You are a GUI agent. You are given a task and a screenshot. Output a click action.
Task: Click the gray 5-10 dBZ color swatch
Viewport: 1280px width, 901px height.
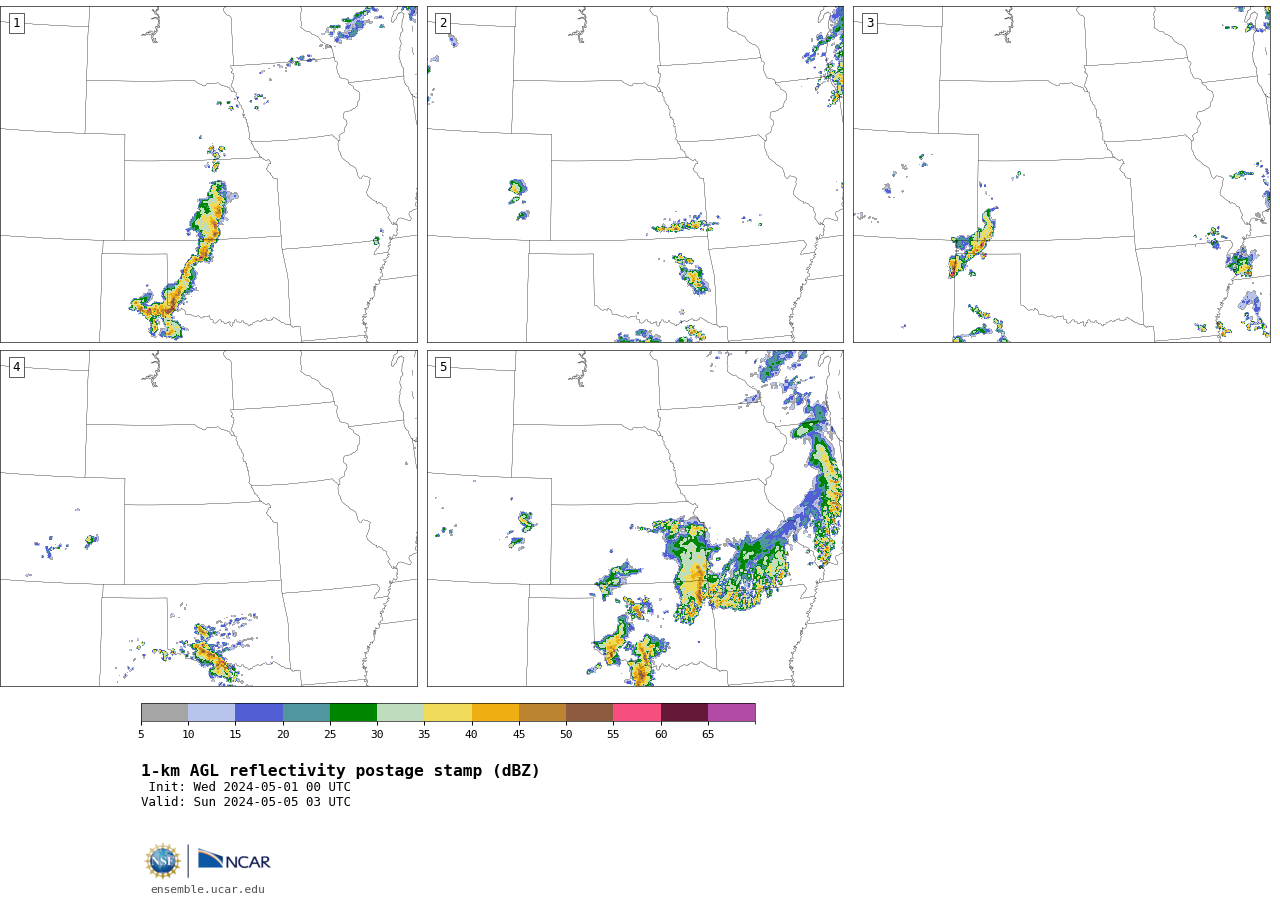(164, 713)
